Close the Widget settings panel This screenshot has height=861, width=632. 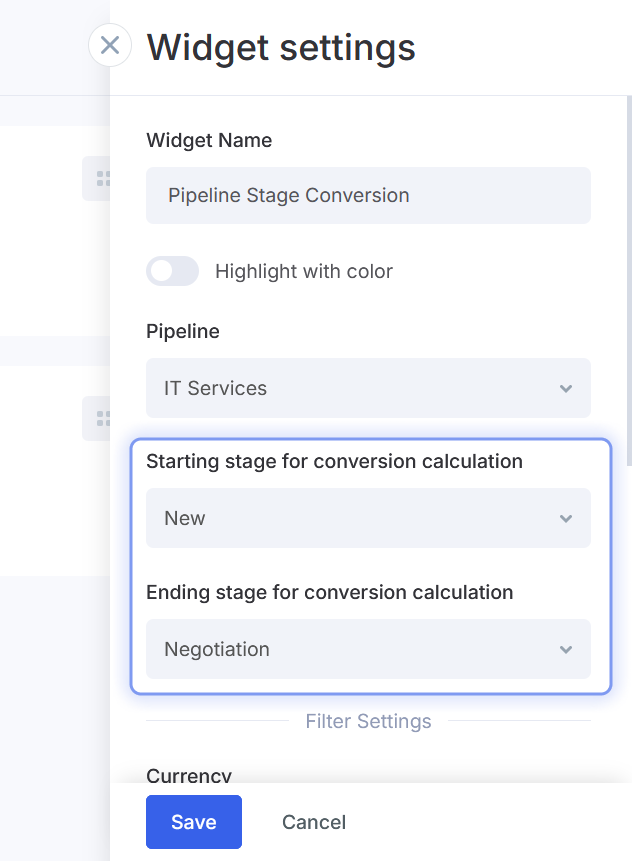[110, 45]
